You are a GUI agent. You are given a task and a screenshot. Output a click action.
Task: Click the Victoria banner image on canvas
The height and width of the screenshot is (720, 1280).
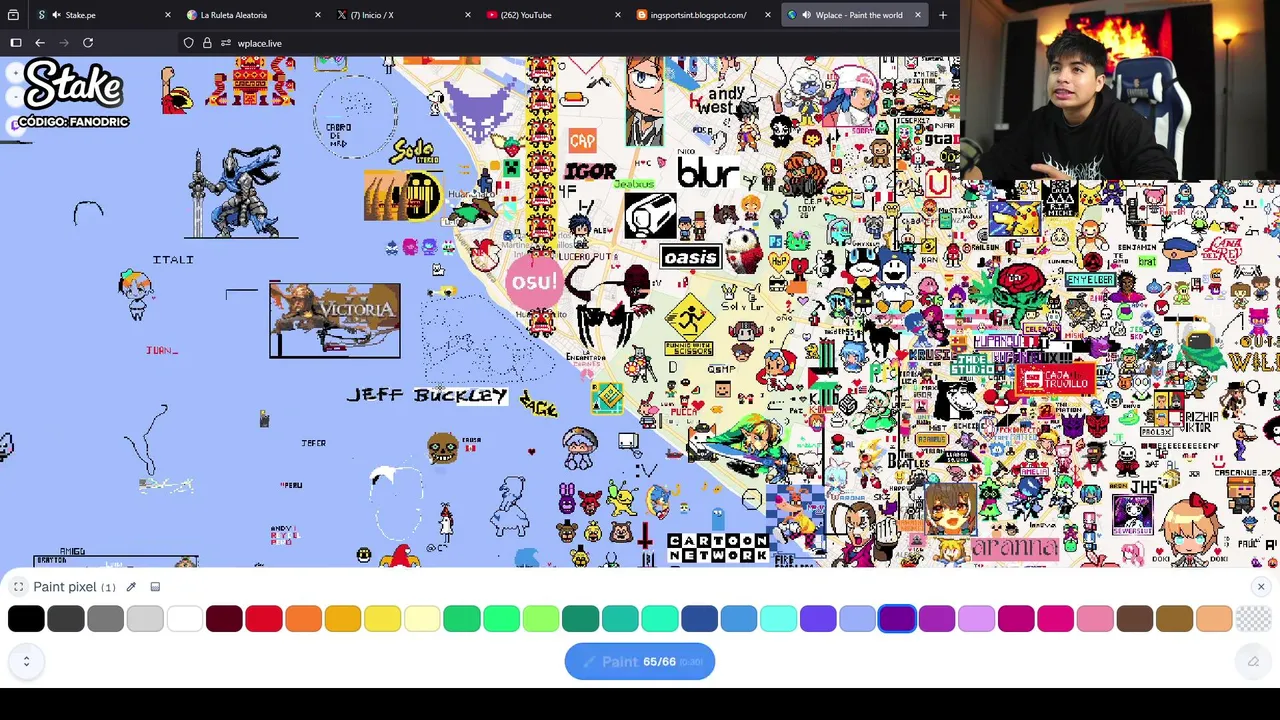(x=335, y=320)
